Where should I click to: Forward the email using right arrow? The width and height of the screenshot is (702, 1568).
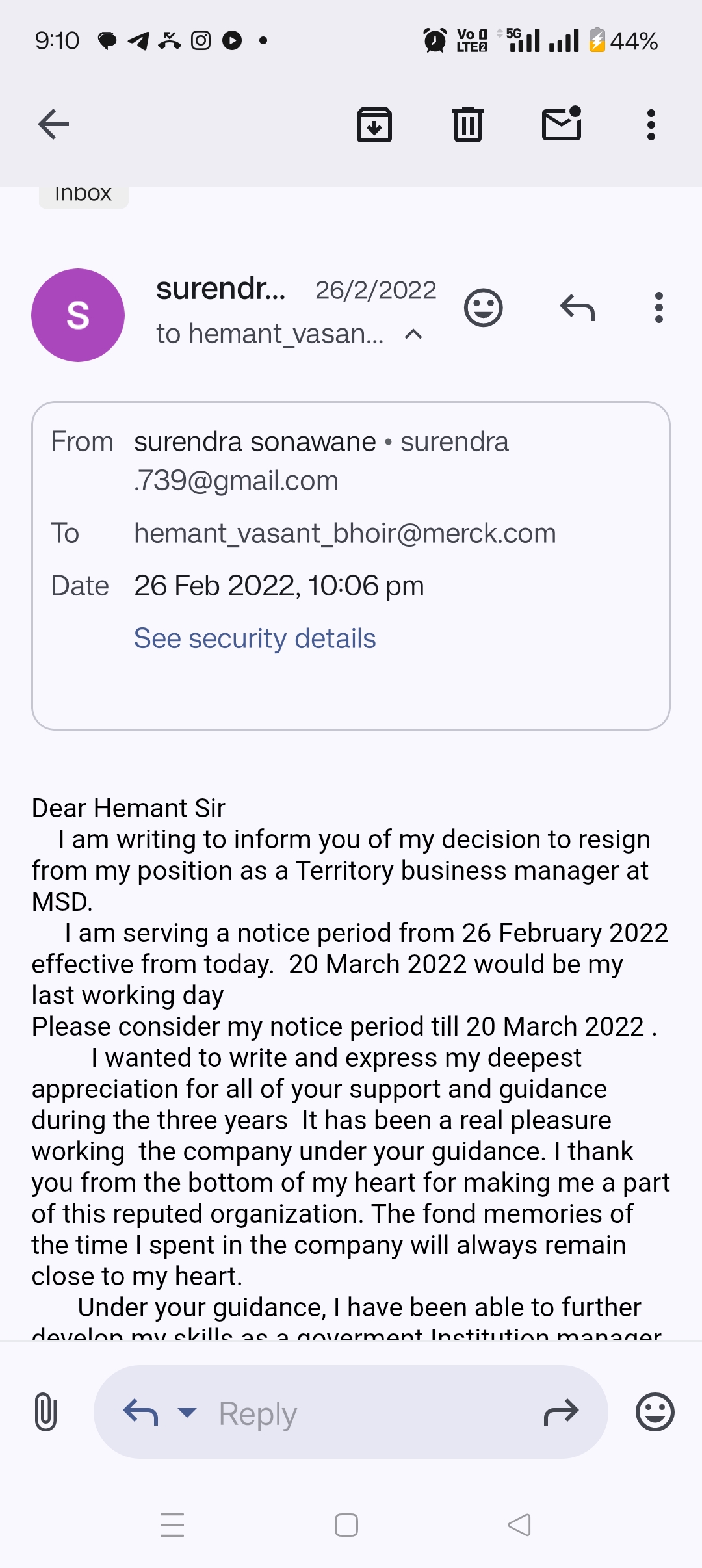561,1412
